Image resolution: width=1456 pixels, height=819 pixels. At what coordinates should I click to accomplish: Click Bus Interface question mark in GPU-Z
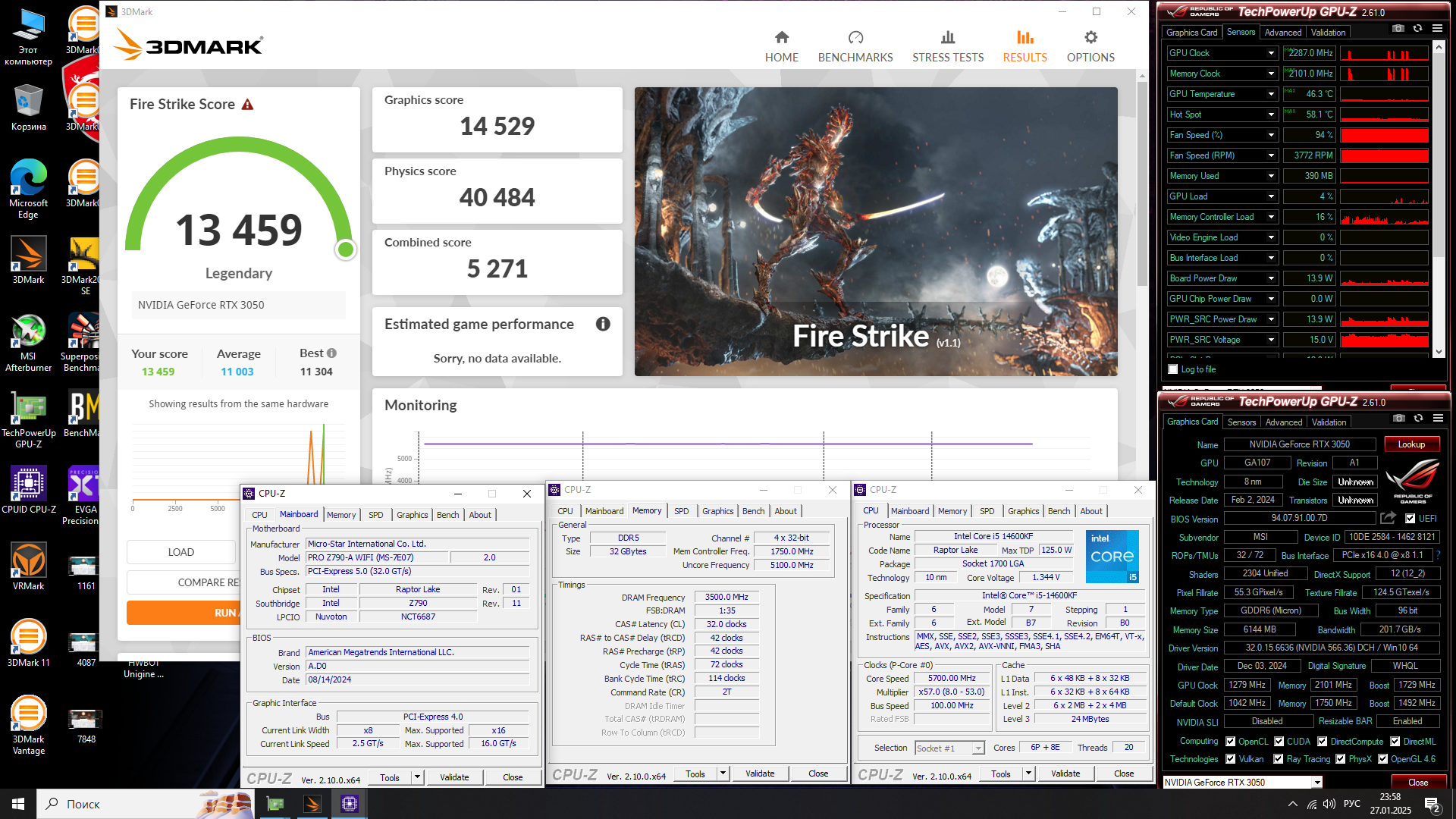pos(1439,555)
